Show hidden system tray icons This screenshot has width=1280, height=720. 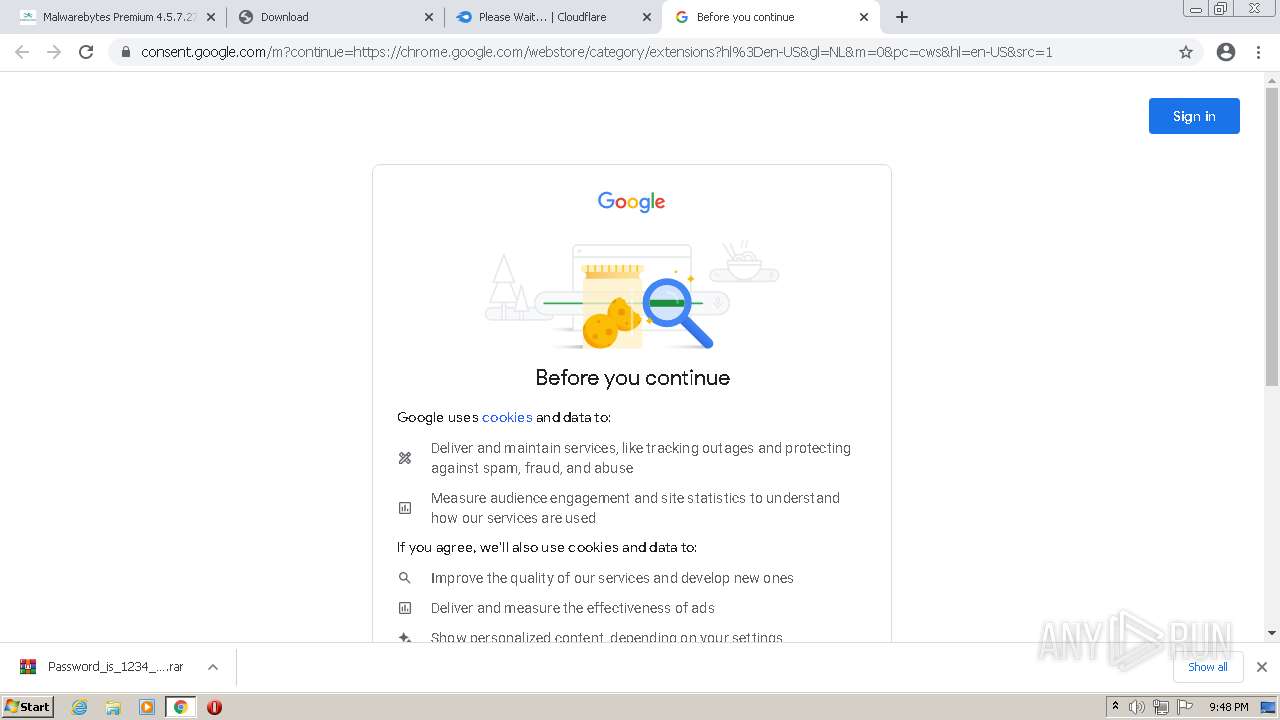[x=1115, y=707]
